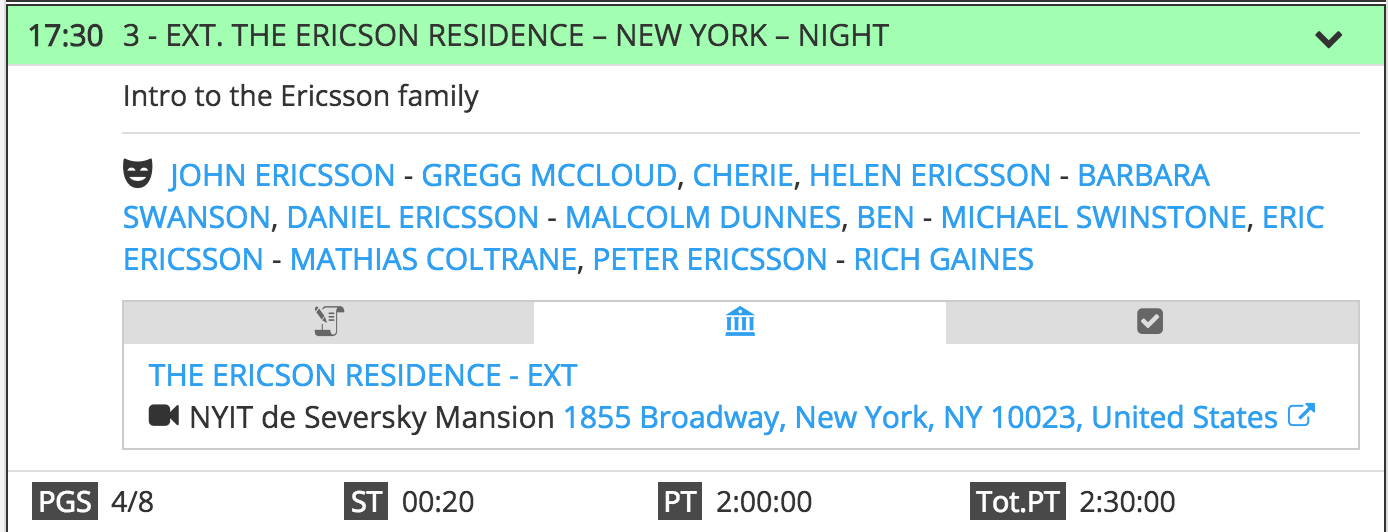Open the script notes tab icon
Viewport: 1388px width, 532px height.
(328, 321)
